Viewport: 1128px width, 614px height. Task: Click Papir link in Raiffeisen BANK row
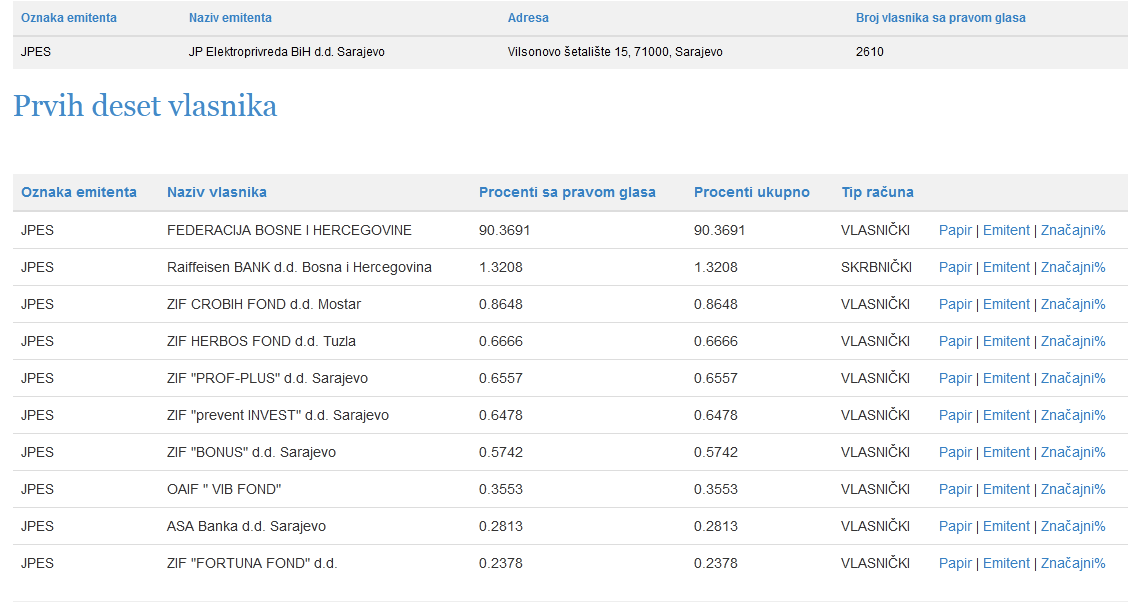[x=955, y=267]
